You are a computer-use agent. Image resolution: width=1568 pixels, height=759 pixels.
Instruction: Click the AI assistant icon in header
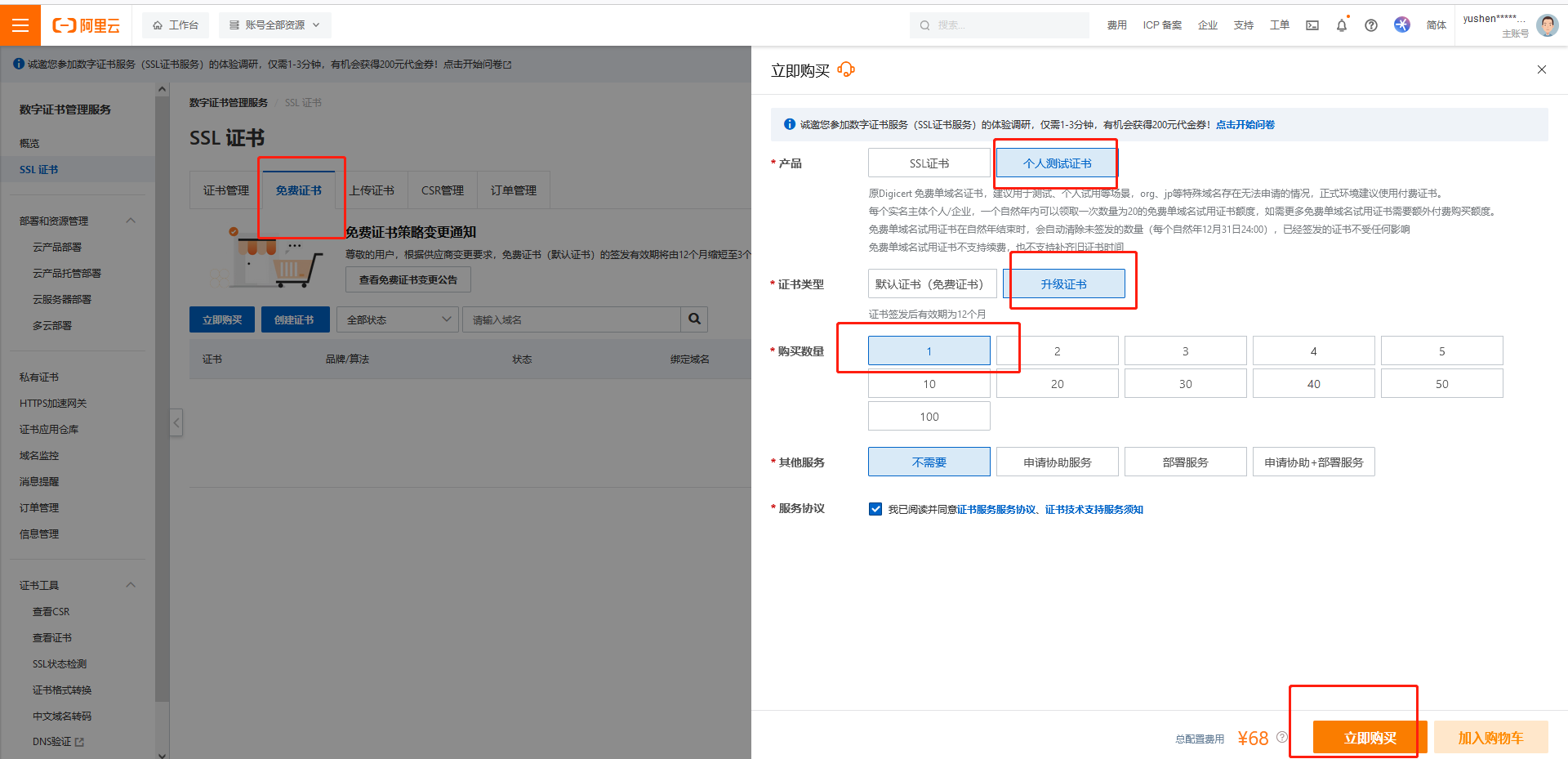(1402, 25)
